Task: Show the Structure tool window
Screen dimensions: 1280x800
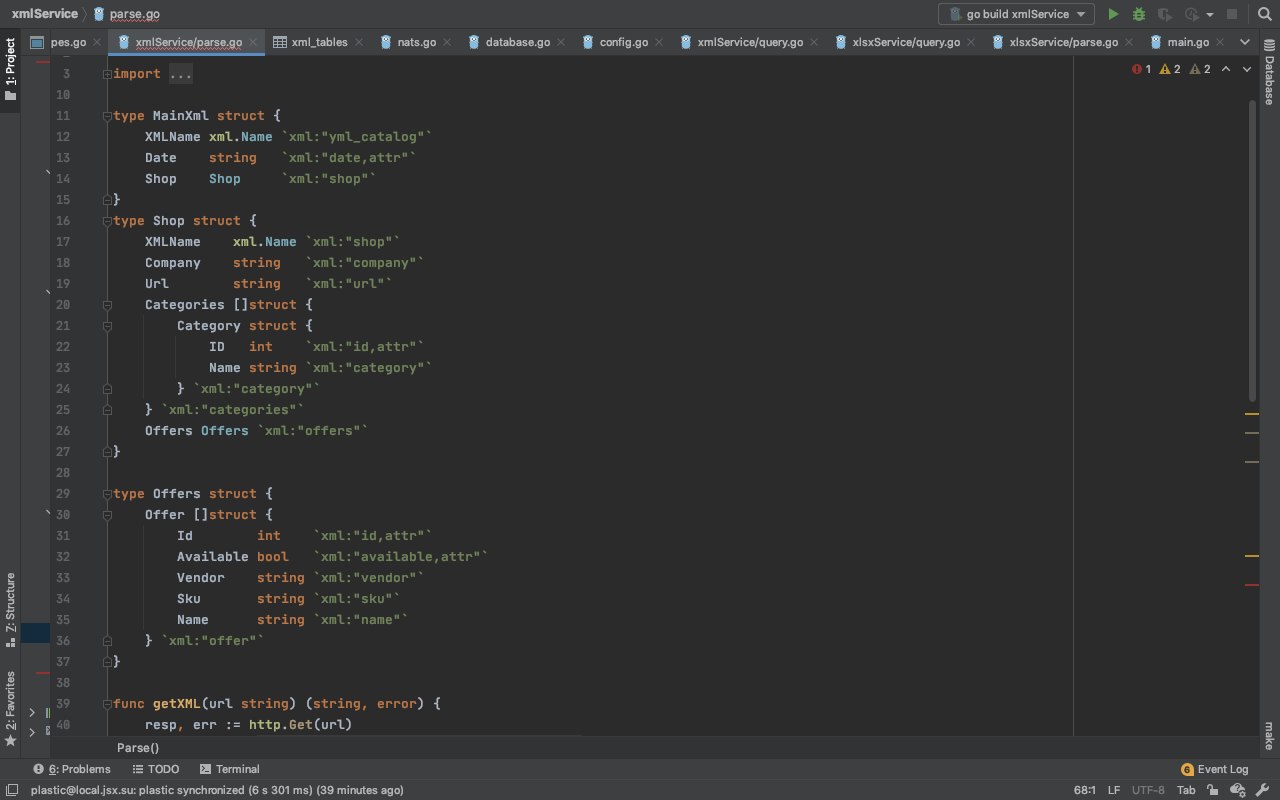Action: coord(11,605)
